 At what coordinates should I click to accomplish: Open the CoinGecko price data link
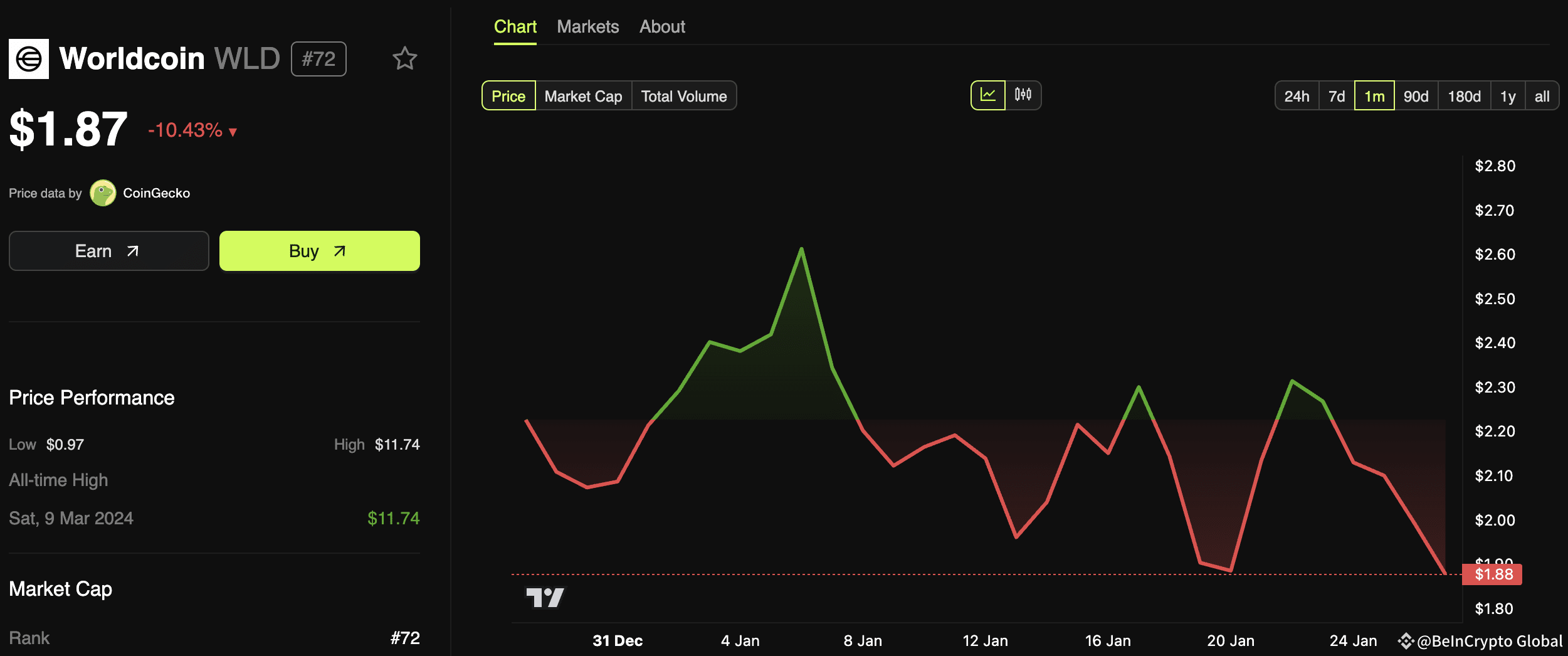(x=157, y=193)
